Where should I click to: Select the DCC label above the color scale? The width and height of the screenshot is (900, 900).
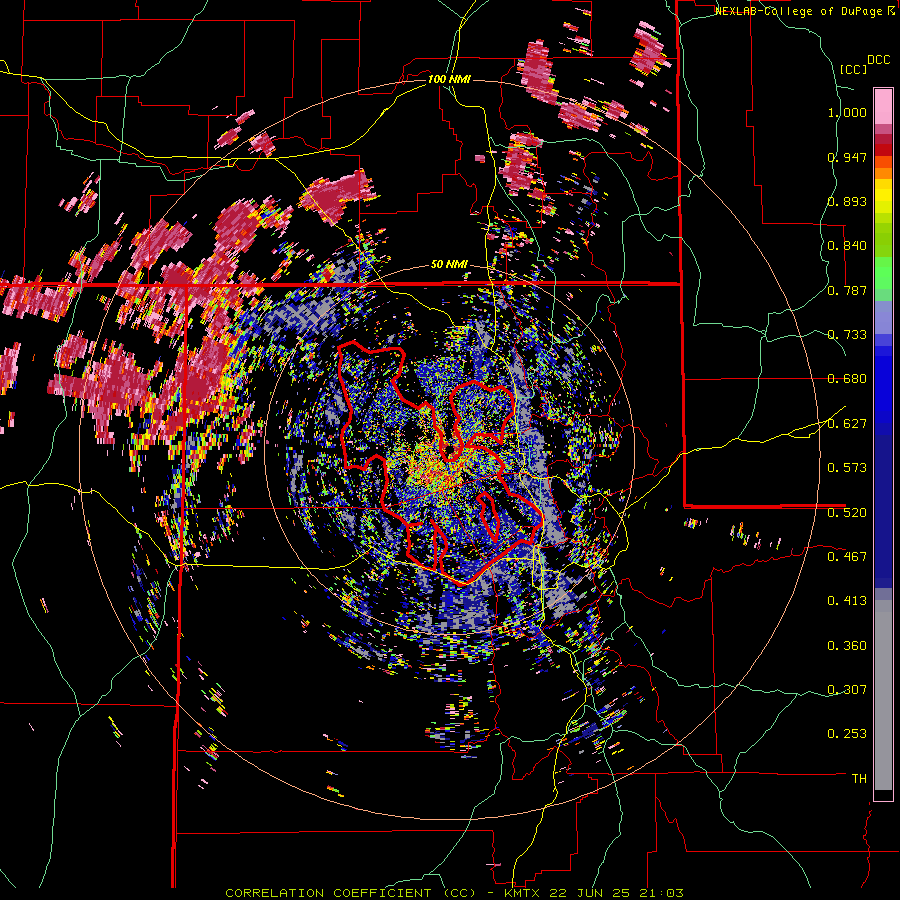(878, 60)
